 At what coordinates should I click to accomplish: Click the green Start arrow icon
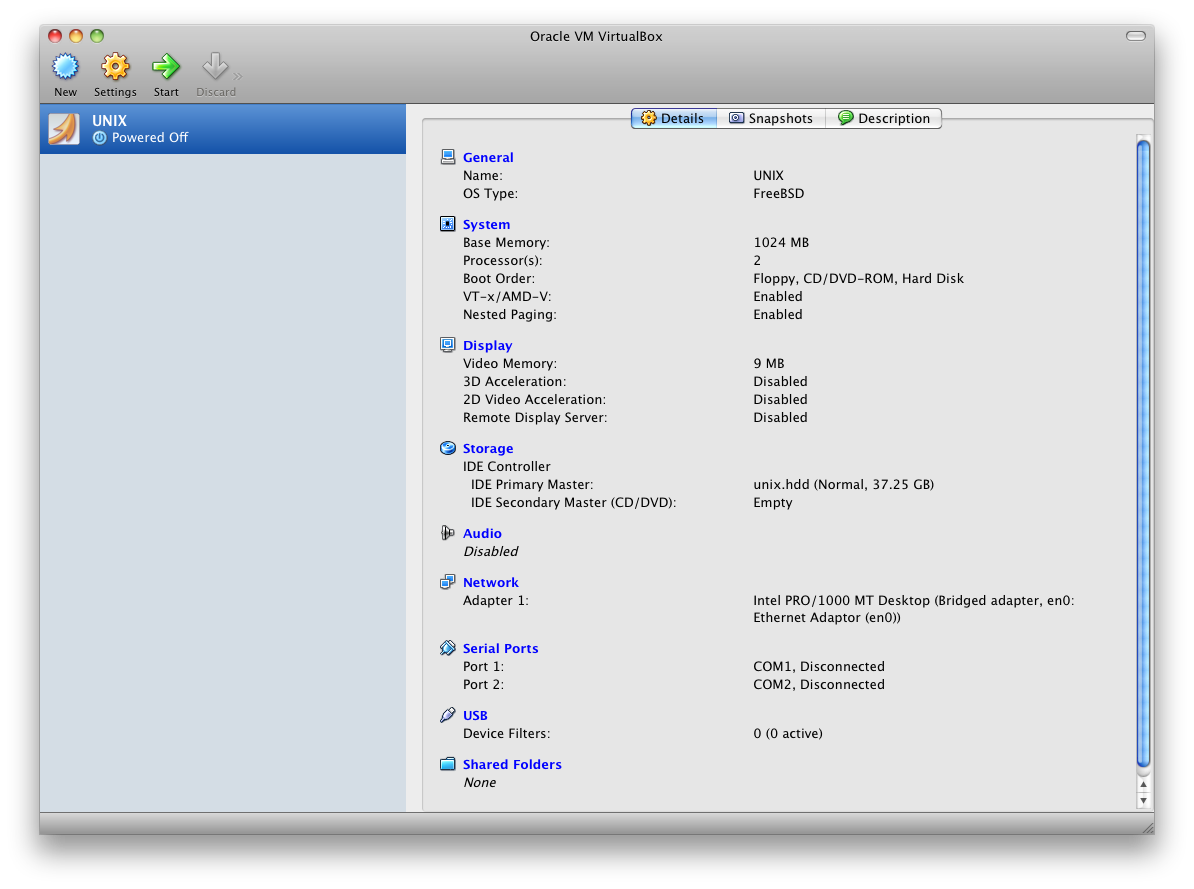pos(165,64)
